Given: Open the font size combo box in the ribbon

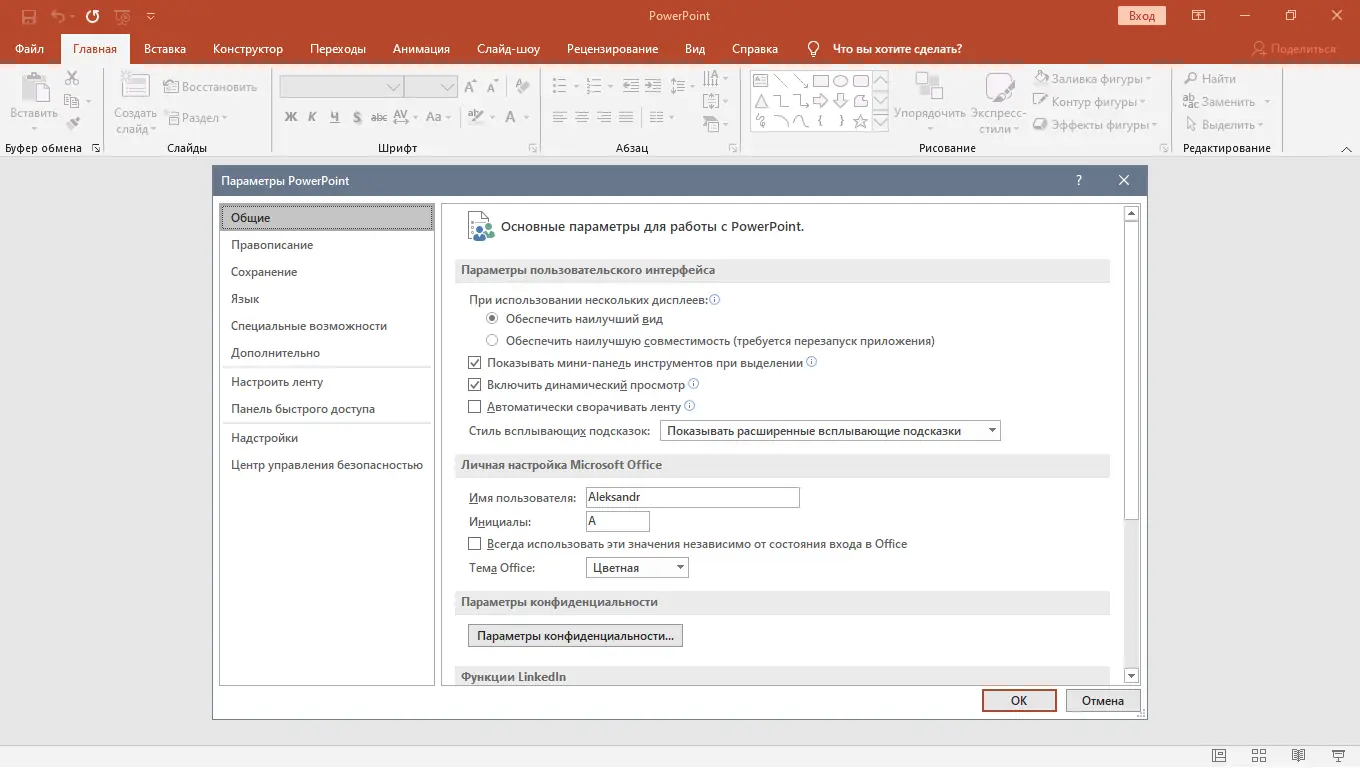Looking at the screenshot, I should (431, 87).
